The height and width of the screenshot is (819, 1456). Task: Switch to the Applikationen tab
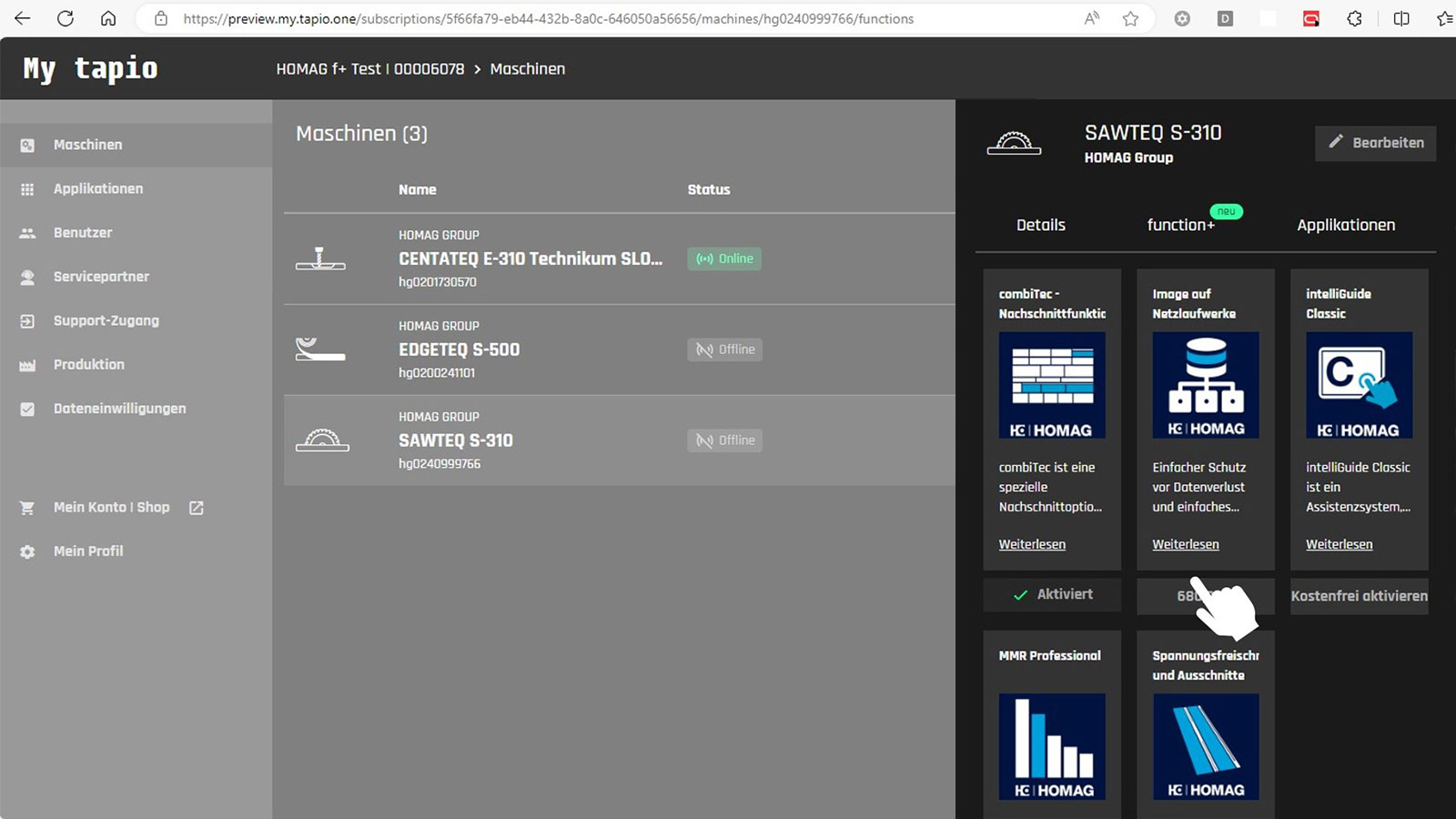[1345, 225]
